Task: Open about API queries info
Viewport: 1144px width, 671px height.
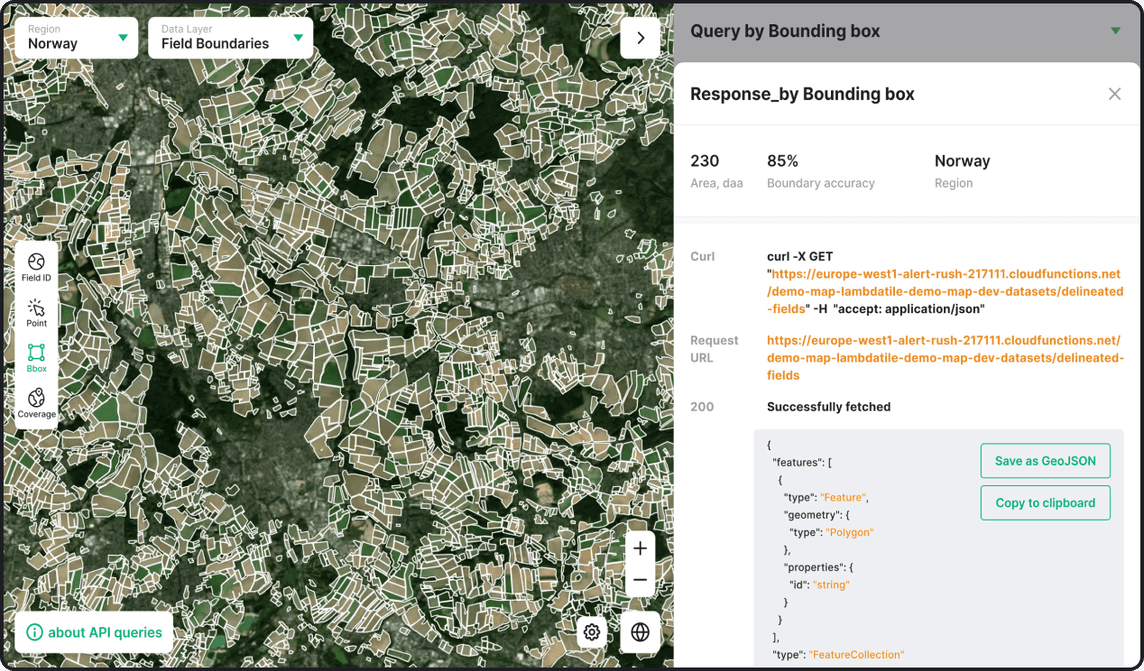Action: pyautogui.click(x=93, y=632)
